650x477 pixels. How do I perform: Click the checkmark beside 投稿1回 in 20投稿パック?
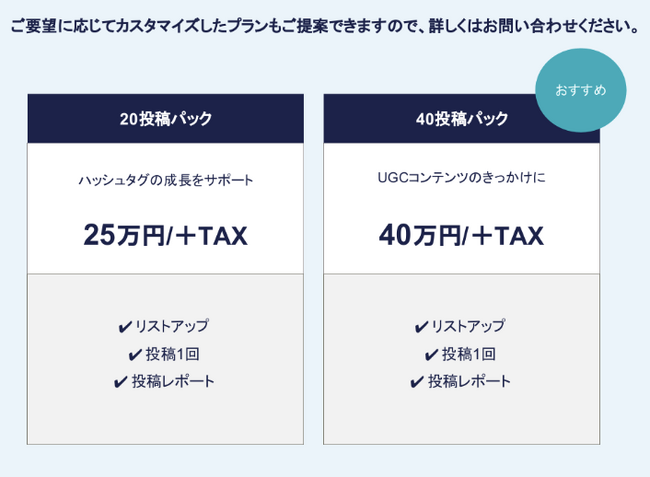[x=135, y=355]
